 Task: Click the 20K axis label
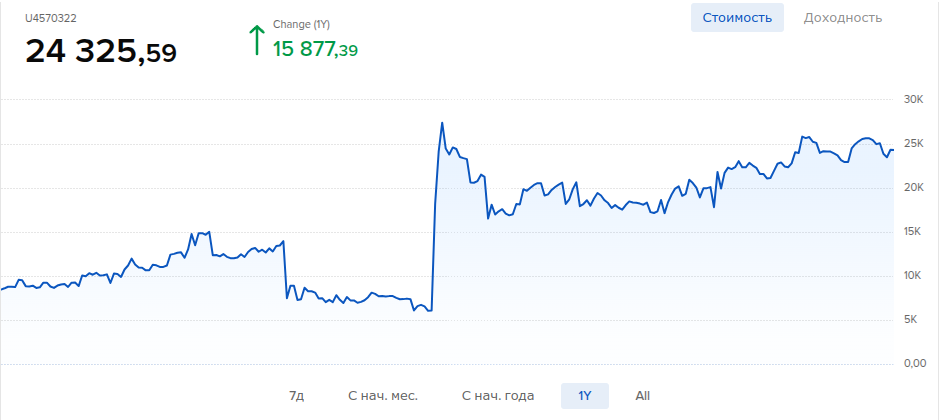tap(913, 188)
